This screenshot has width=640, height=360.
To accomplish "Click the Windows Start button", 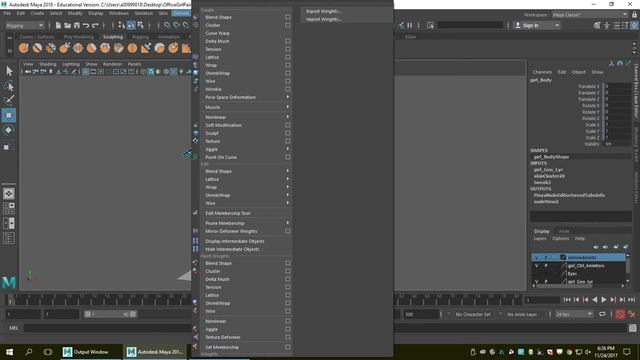I will tap(9, 352).
